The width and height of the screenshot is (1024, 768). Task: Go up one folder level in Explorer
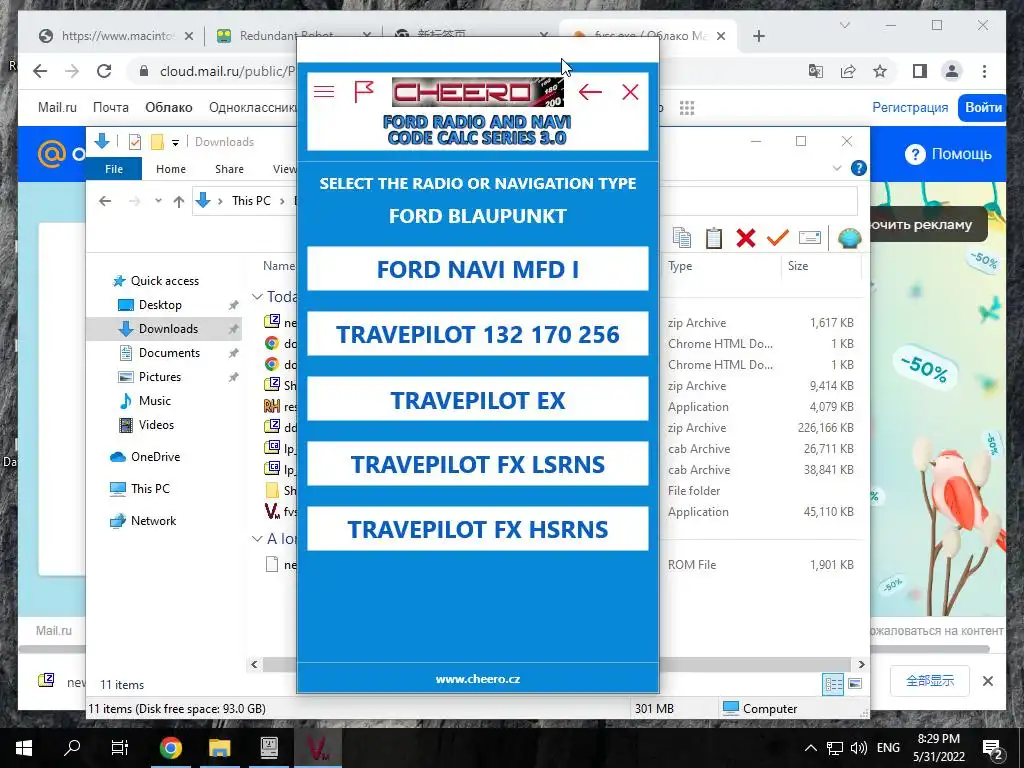point(178,201)
